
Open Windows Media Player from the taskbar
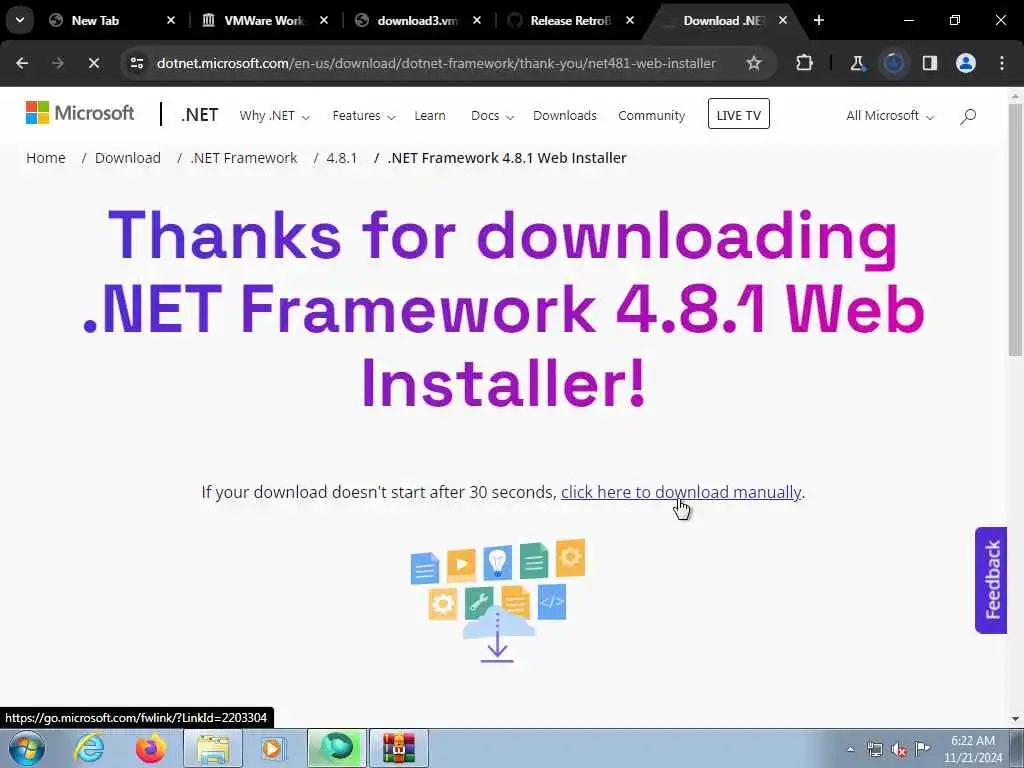[272, 748]
